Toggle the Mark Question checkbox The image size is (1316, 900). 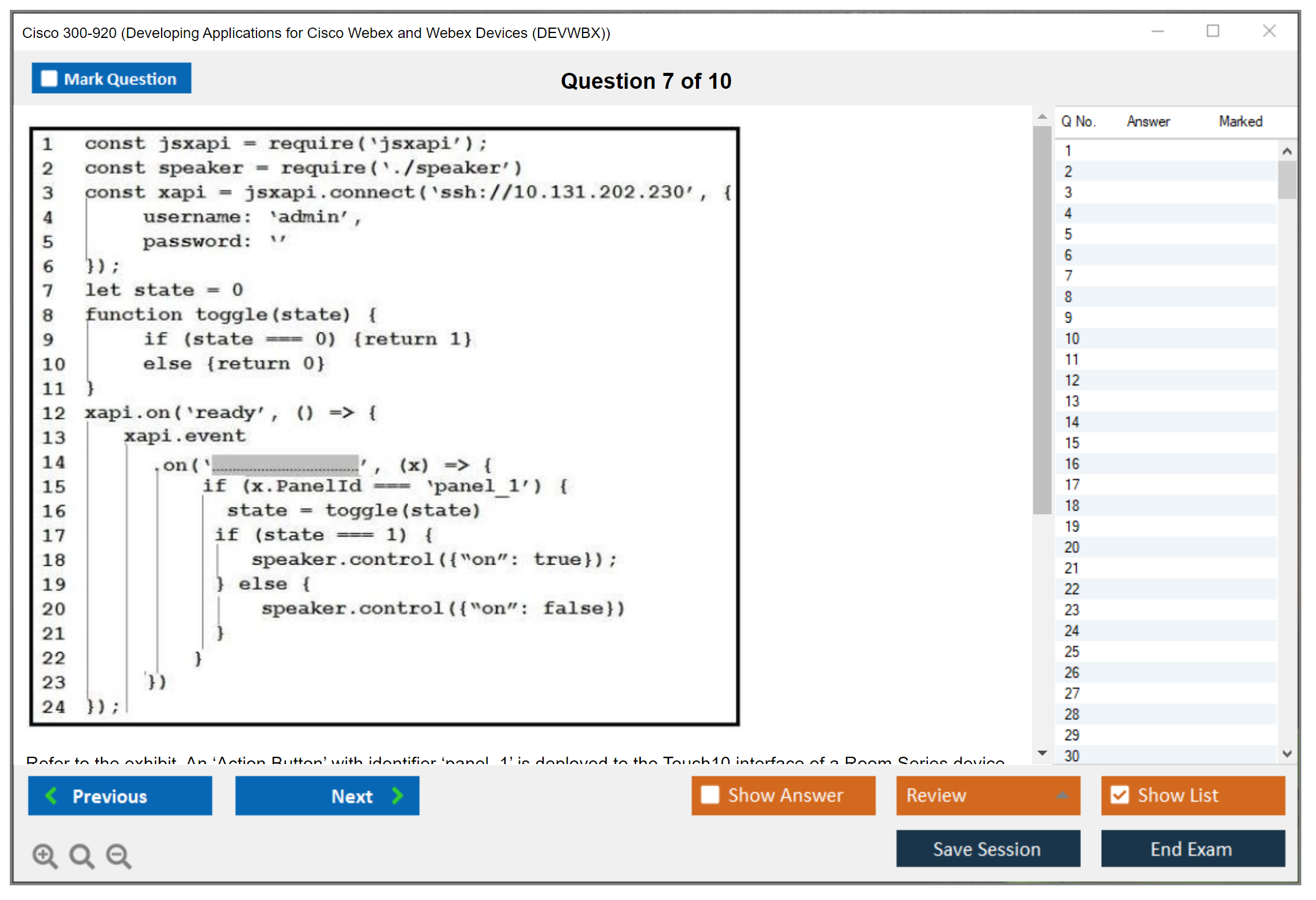(49, 78)
